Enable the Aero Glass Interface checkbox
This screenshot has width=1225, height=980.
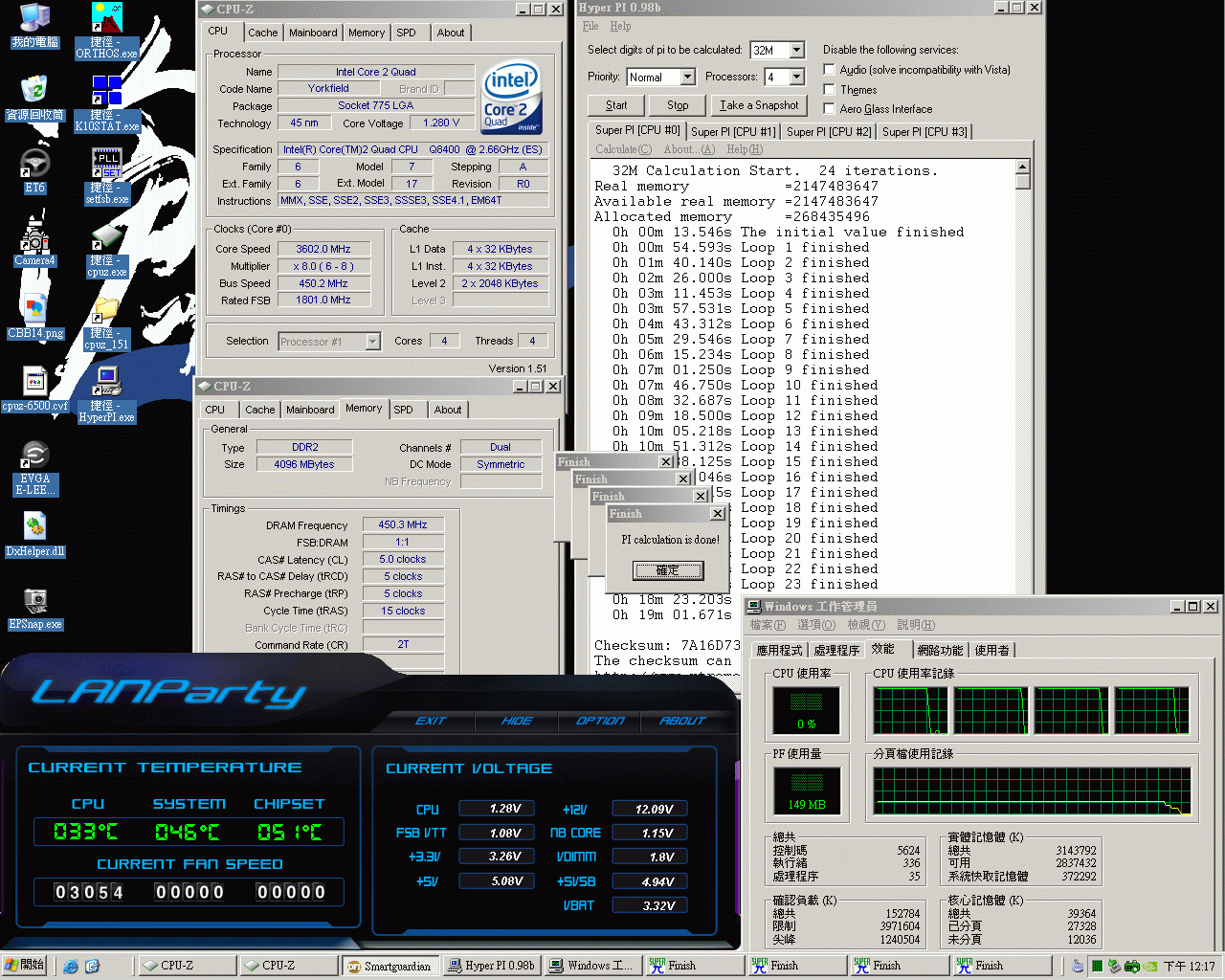tap(829, 108)
